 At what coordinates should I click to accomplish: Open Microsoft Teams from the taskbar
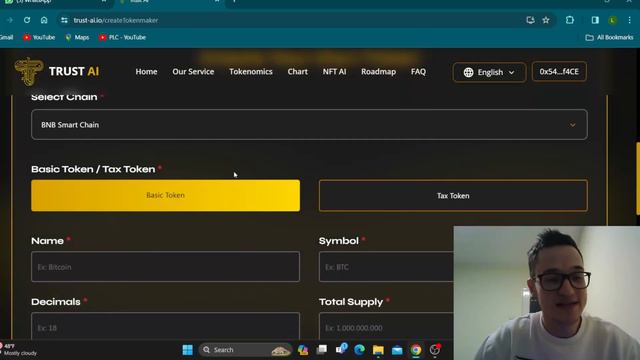[341, 349]
